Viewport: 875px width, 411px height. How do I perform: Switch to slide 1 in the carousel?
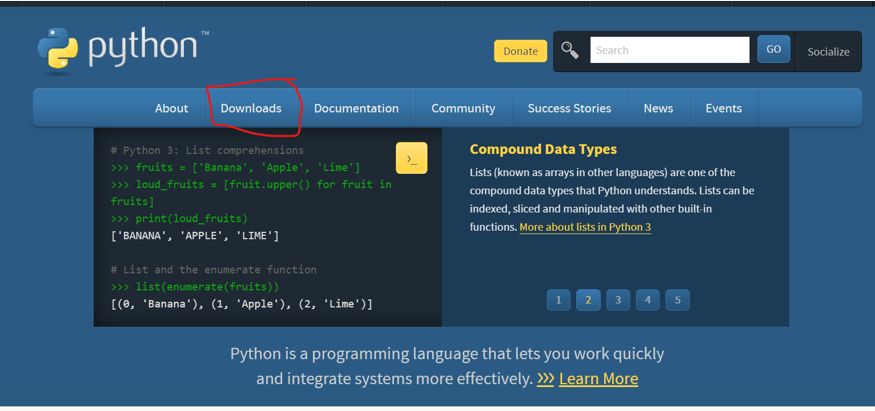559,300
